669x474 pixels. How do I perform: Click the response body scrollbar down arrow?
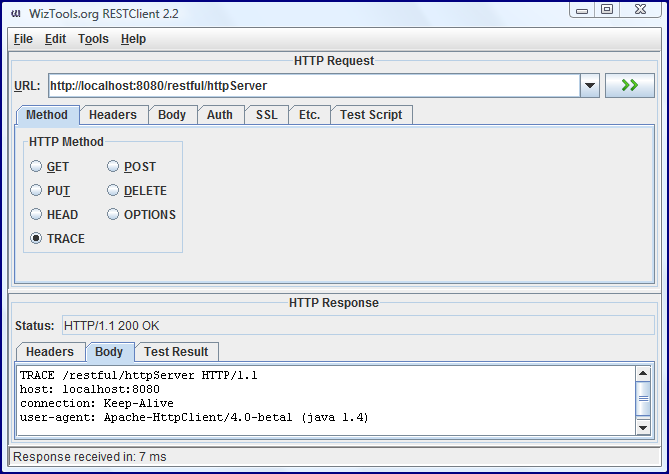pos(643,427)
